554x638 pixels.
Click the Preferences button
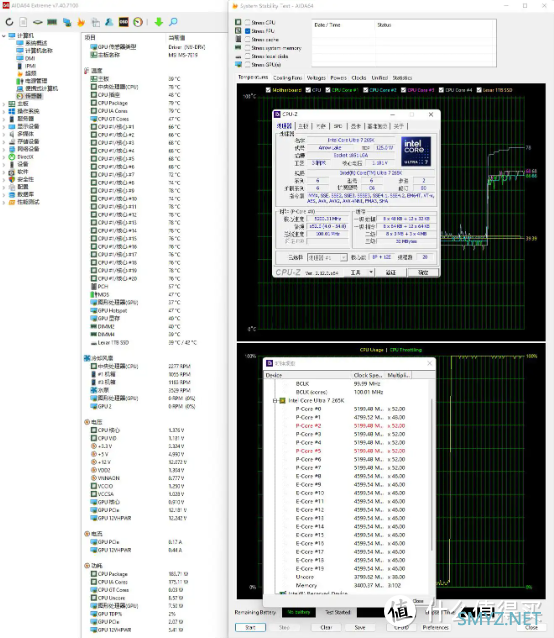435,627
